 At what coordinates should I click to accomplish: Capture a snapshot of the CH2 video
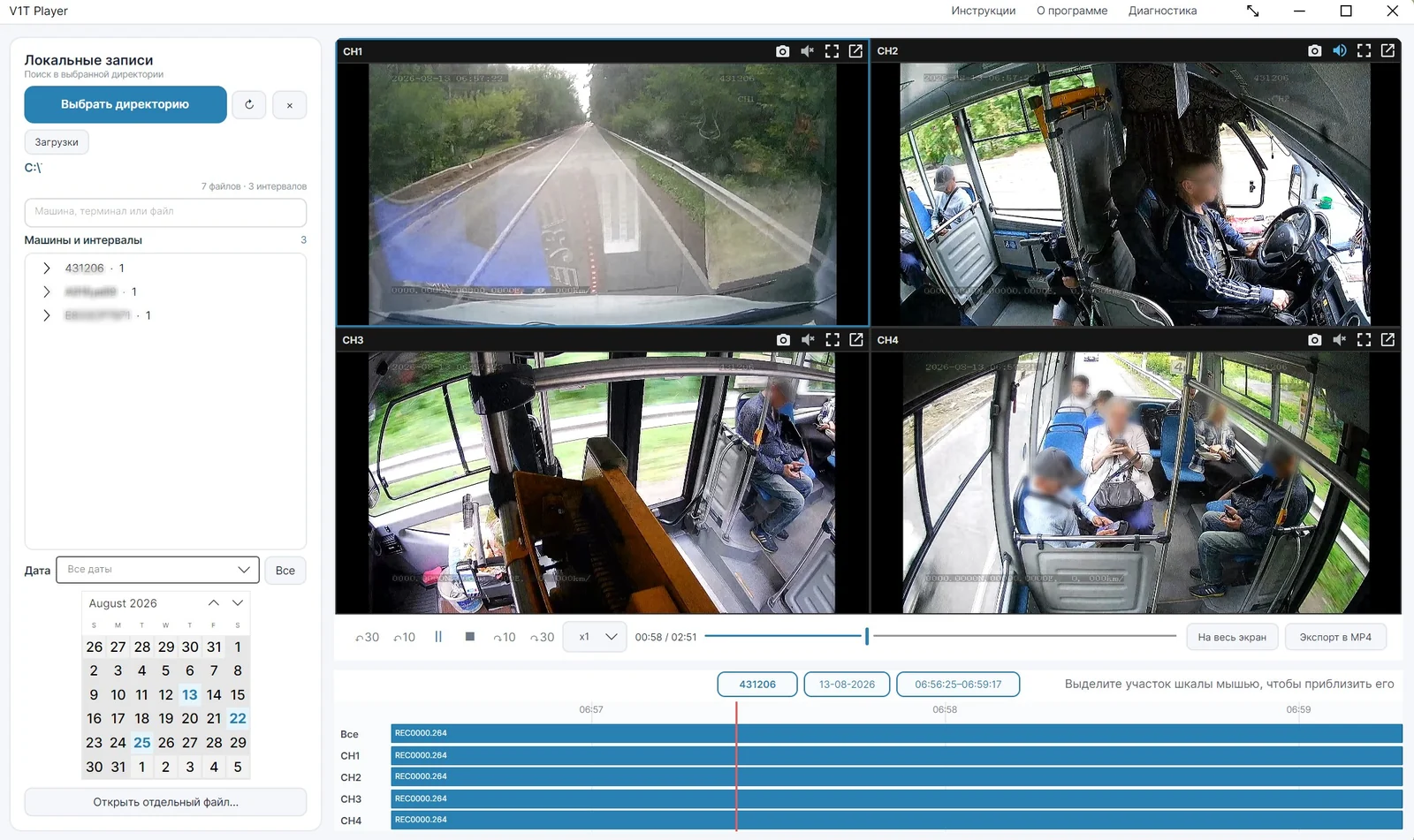click(1314, 51)
